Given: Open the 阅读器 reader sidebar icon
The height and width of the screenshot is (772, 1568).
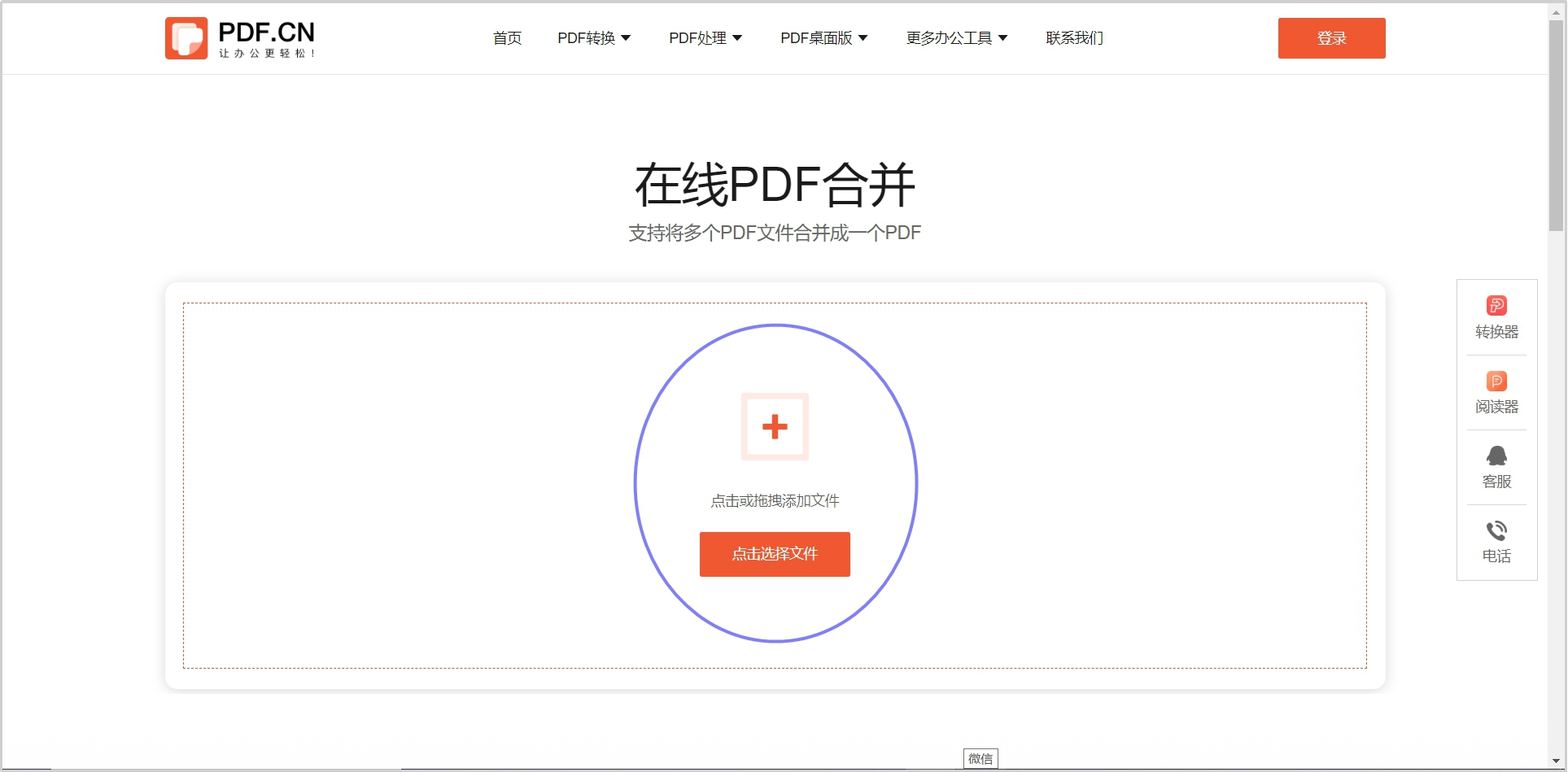Looking at the screenshot, I should (1496, 382).
